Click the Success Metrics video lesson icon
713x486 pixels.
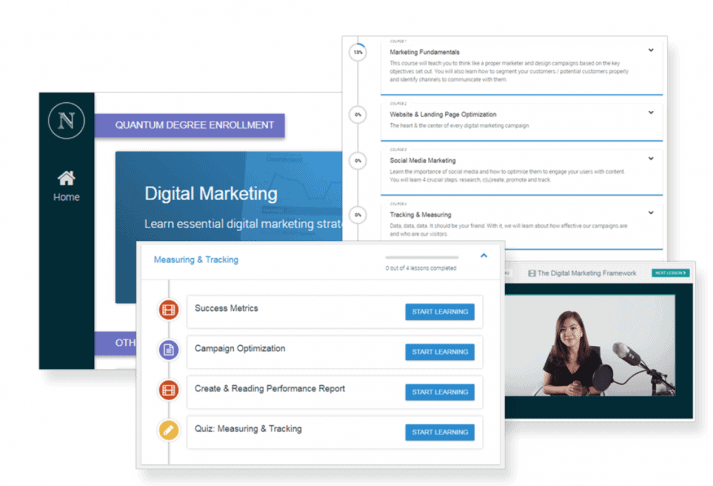pos(167,311)
